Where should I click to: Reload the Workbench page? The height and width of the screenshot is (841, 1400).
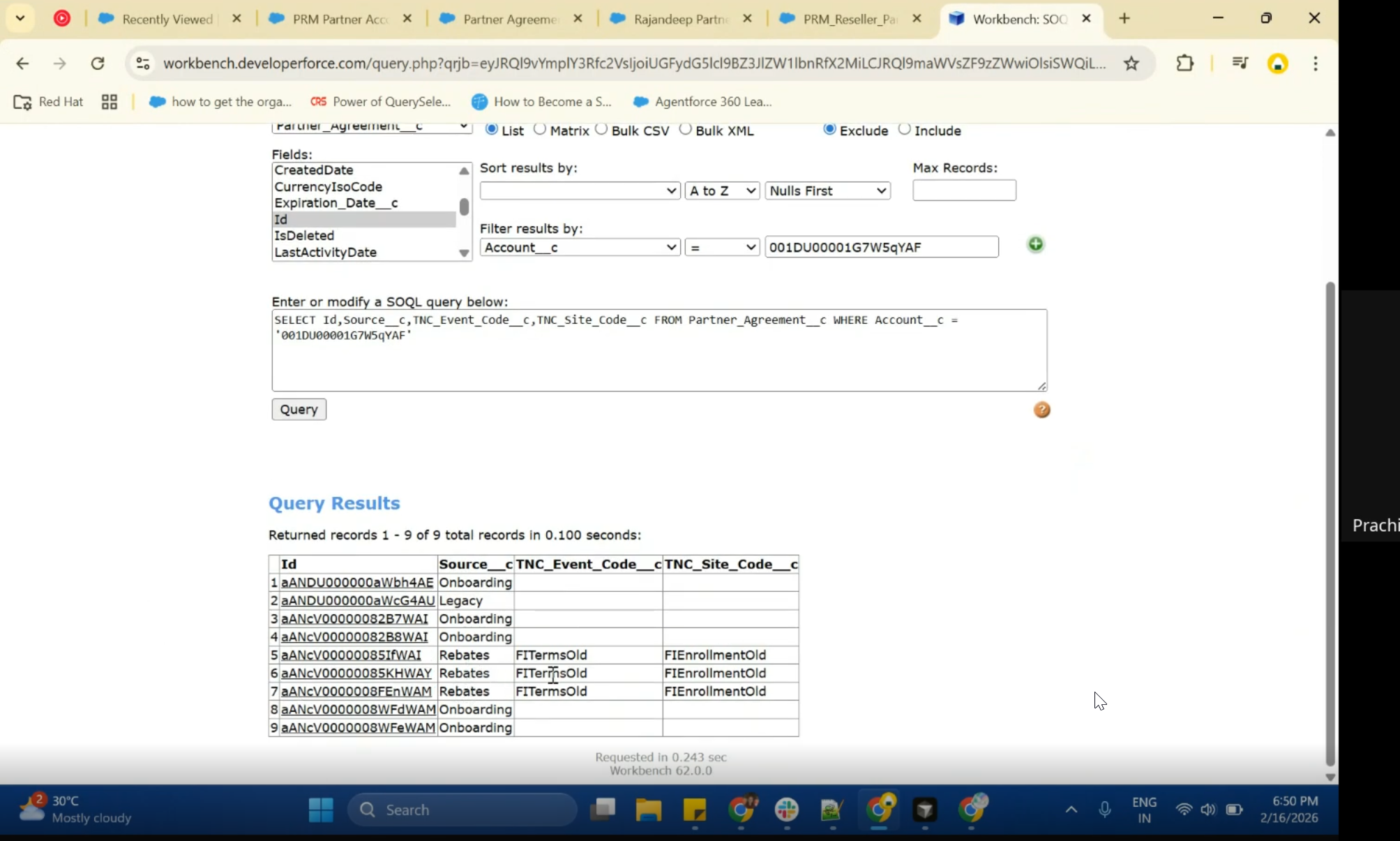pos(98,64)
